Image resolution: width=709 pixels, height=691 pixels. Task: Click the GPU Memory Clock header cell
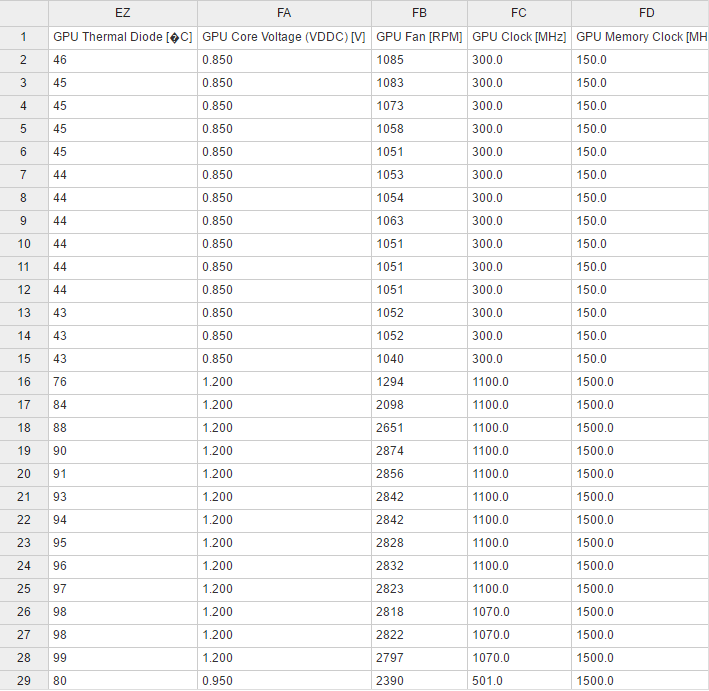tap(640, 37)
